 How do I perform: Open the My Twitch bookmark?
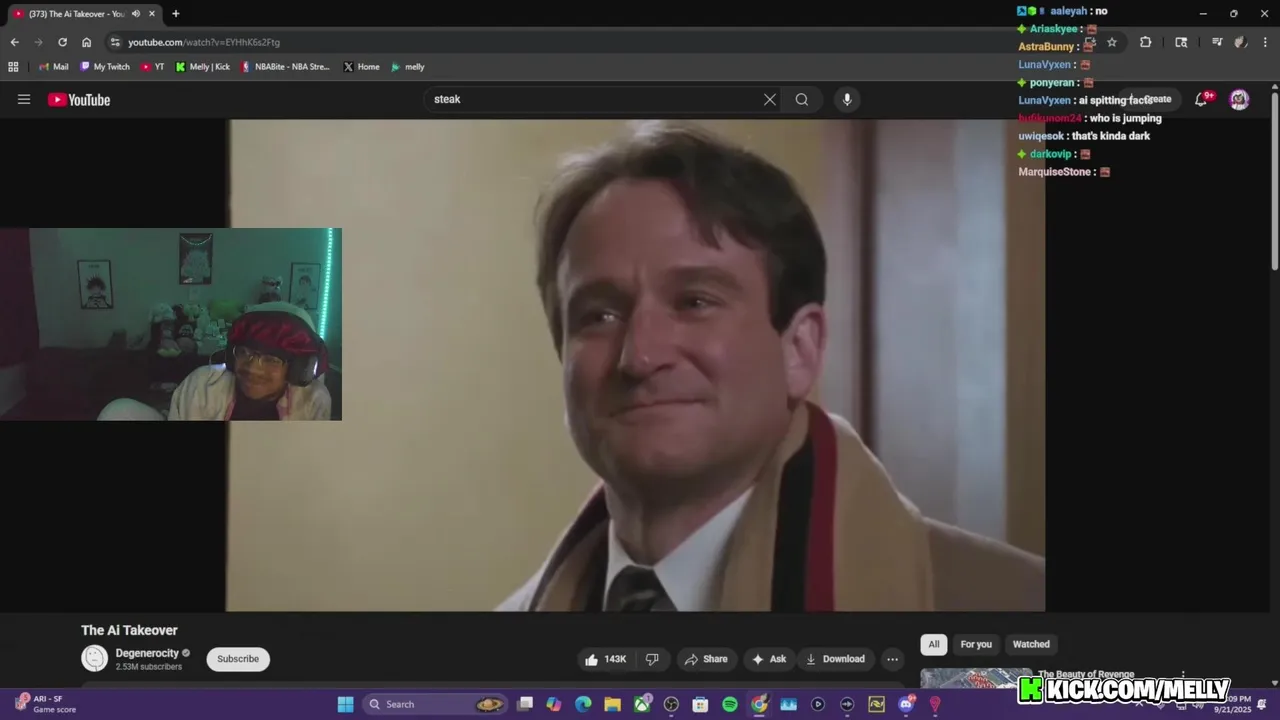[x=104, y=67]
